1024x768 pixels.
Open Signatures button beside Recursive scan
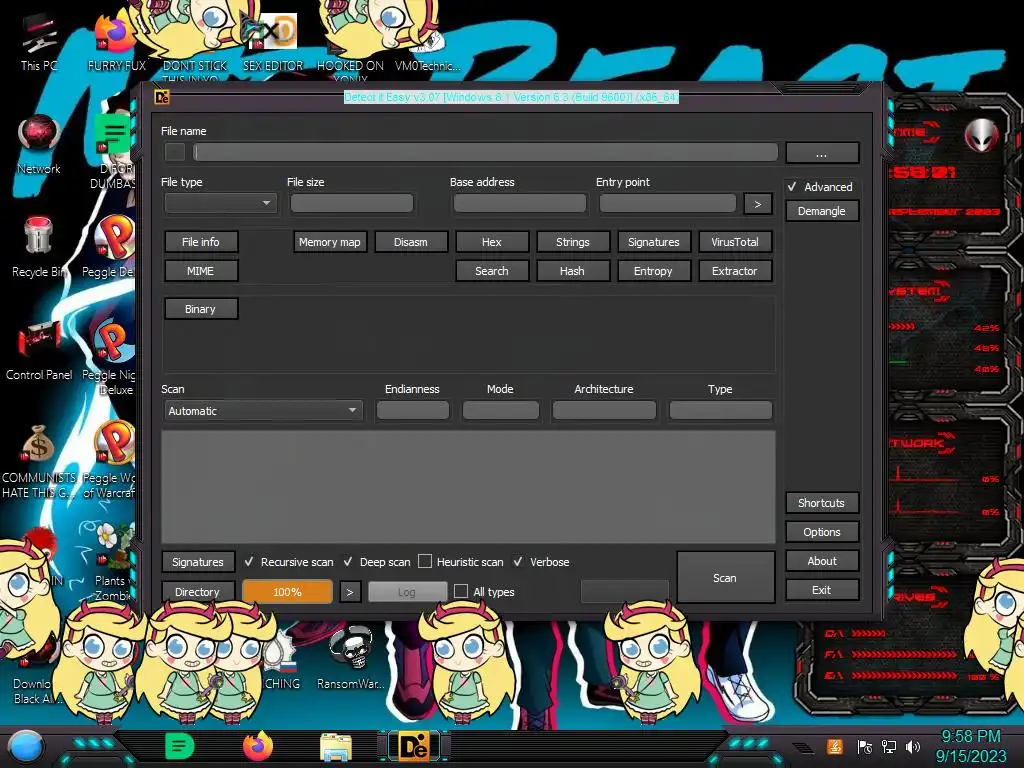click(x=197, y=562)
